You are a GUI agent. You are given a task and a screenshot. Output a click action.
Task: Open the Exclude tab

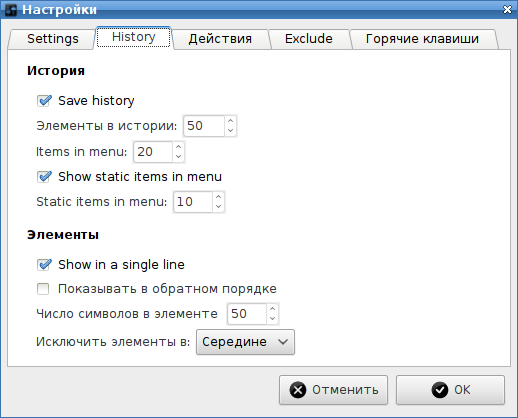(x=309, y=39)
